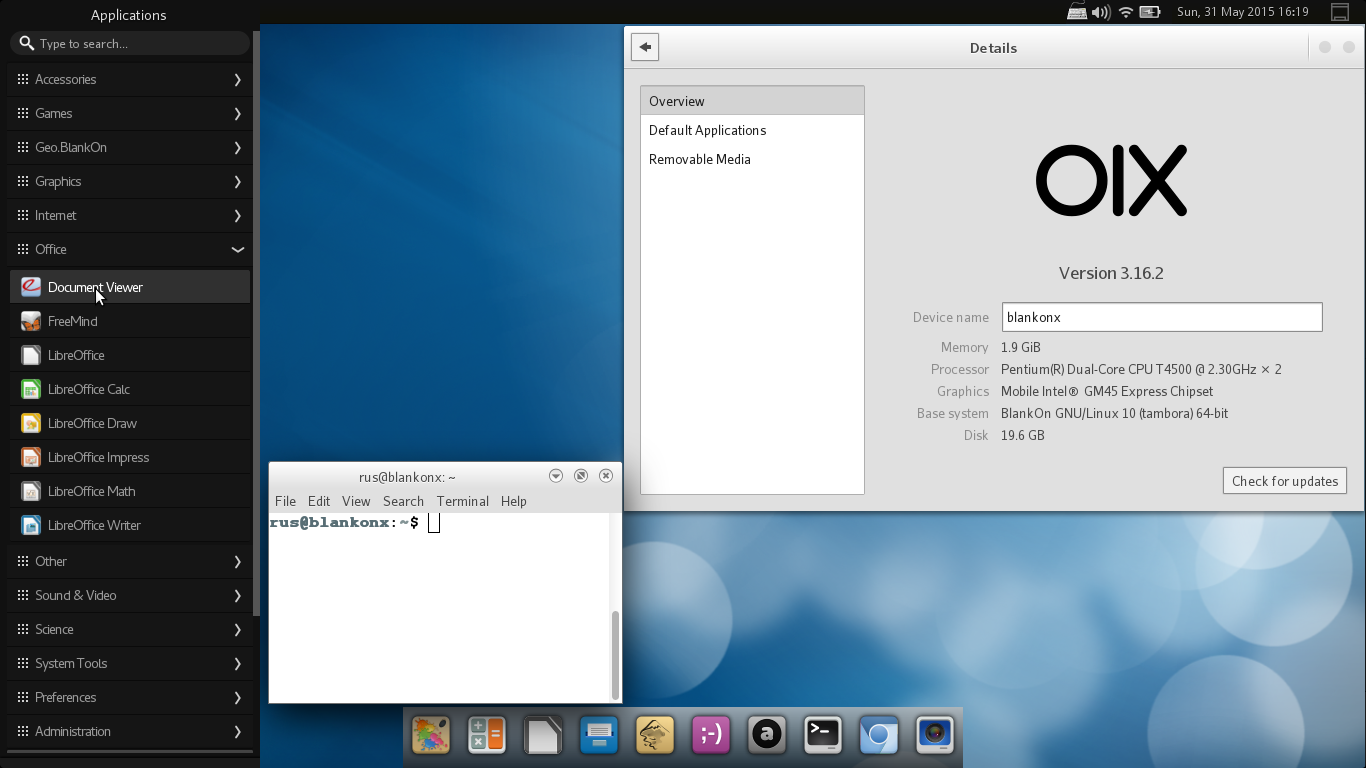Launch Inkscape from the dock

tap(655, 736)
